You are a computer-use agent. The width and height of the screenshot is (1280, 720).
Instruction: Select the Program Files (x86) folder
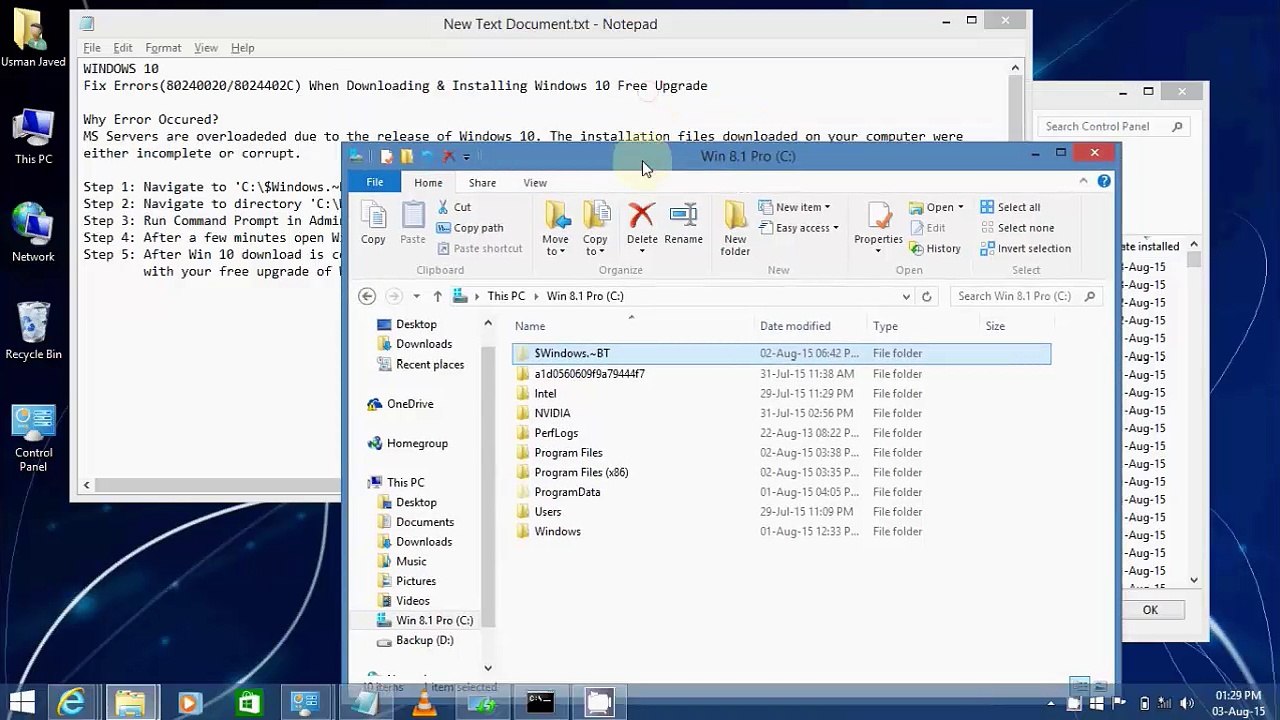point(581,472)
